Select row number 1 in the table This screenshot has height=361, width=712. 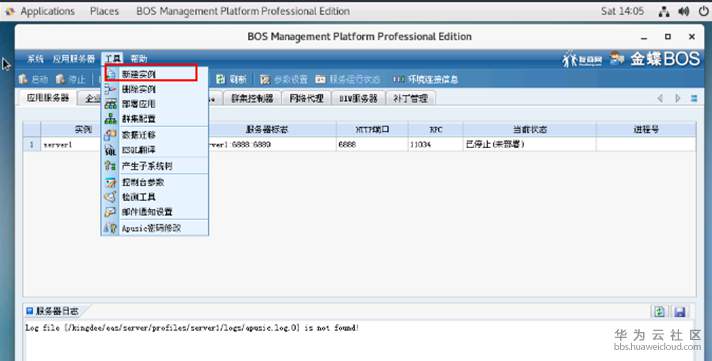pyautogui.click(x=32, y=145)
